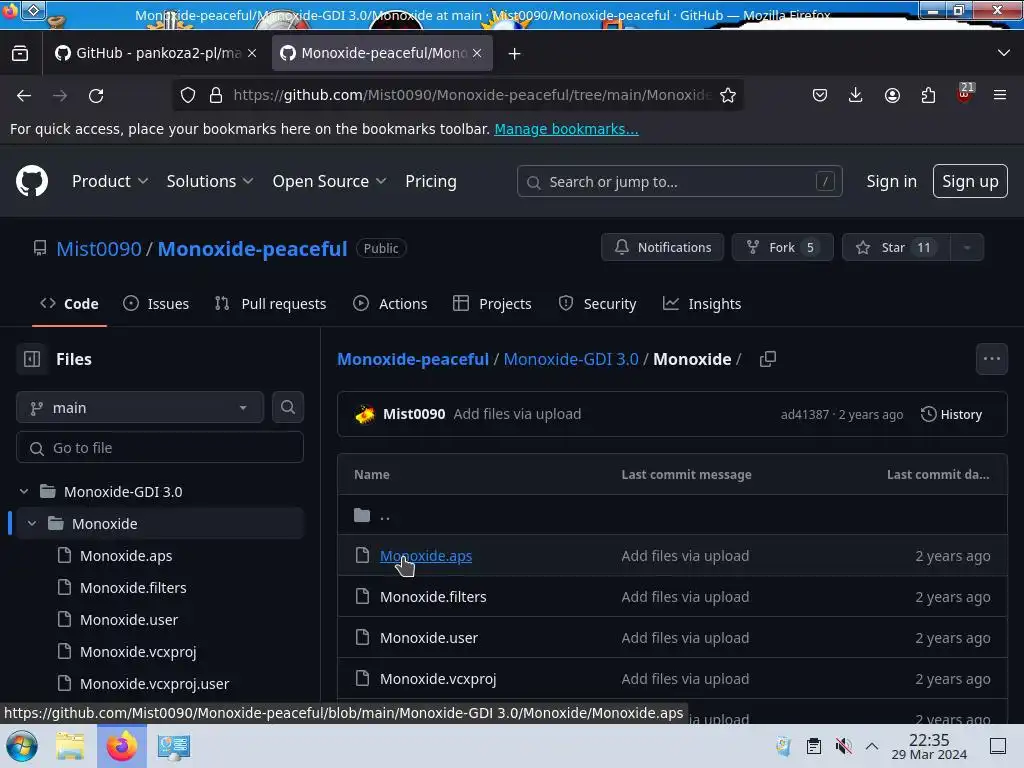View commit History
1024x768 pixels.
point(952,414)
